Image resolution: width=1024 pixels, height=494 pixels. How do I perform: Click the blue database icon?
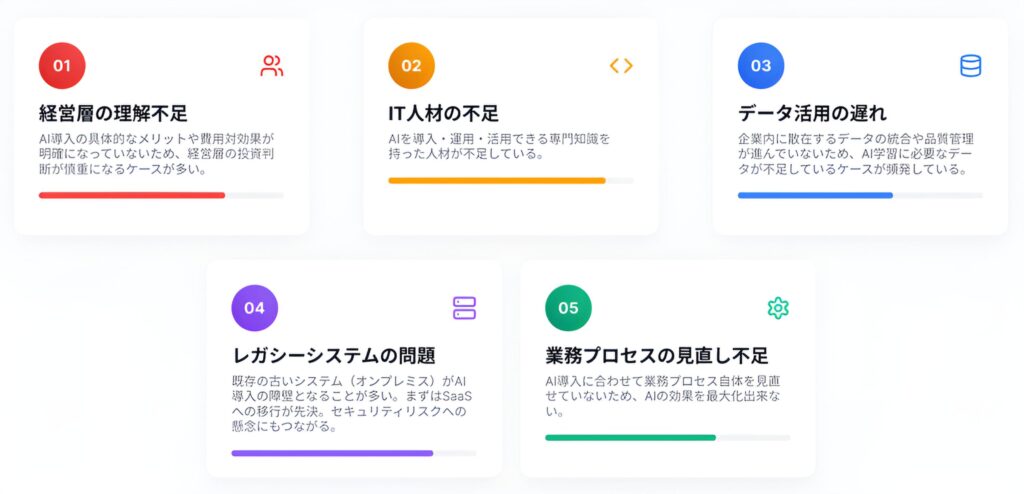970,66
